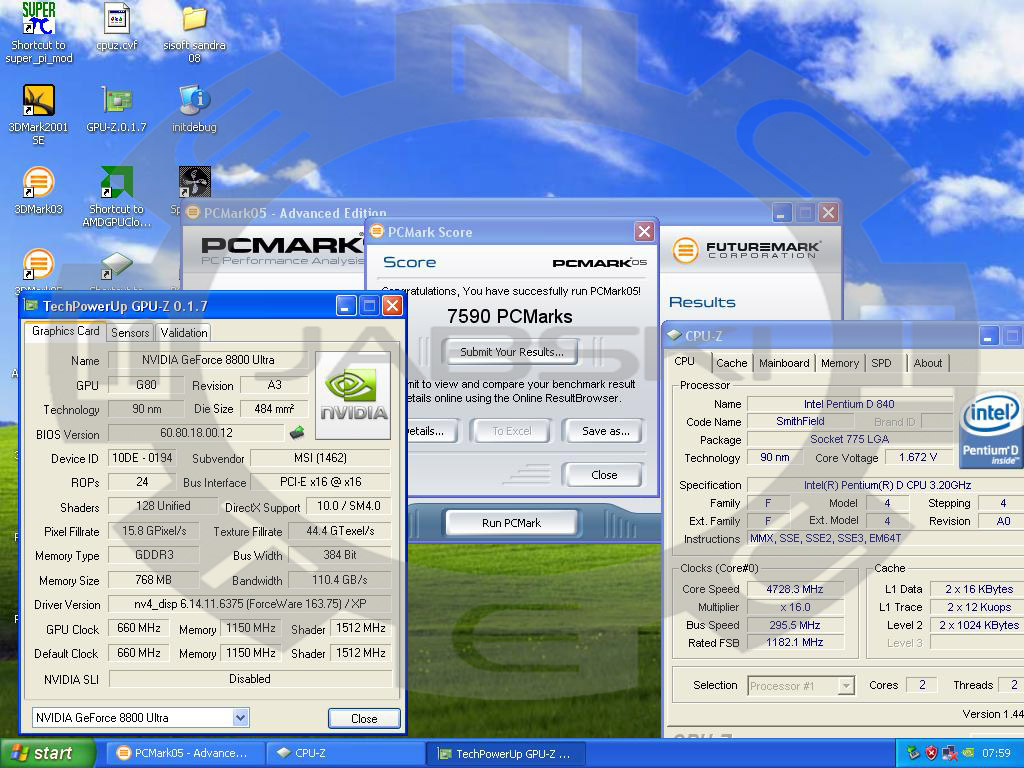Image resolution: width=1024 pixels, height=768 pixels.
Task: Expand the GeForce 8800 Ultra card dropdown
Action: pyautogui.click(x=240, y=718)
